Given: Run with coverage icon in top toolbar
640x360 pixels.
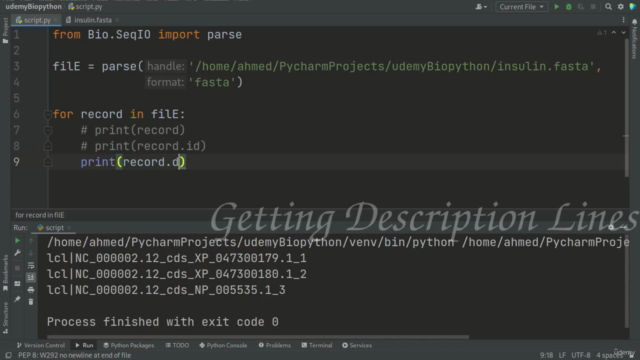Looking at the screenshot, I should (x=581, y=7).
